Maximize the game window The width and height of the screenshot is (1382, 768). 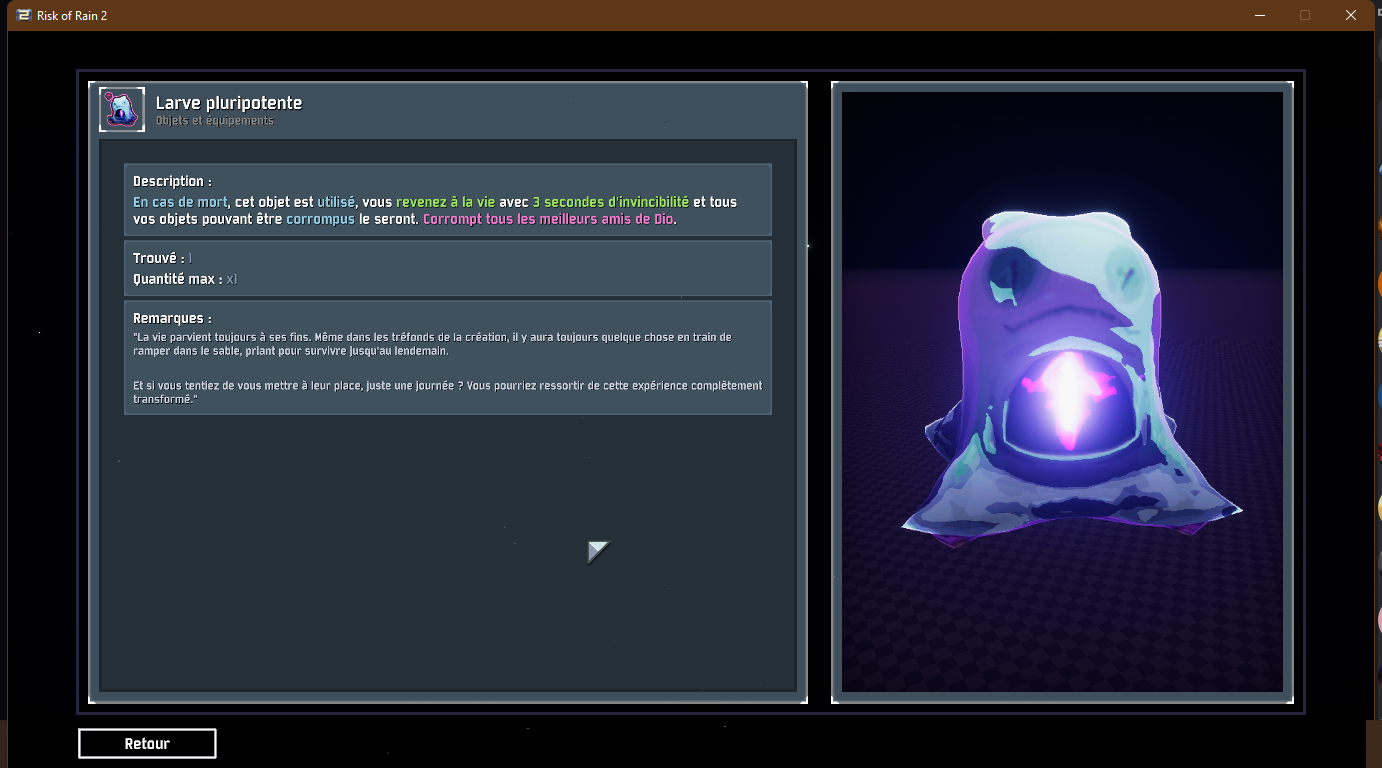pyautogui.click(x=1305, y=15)
